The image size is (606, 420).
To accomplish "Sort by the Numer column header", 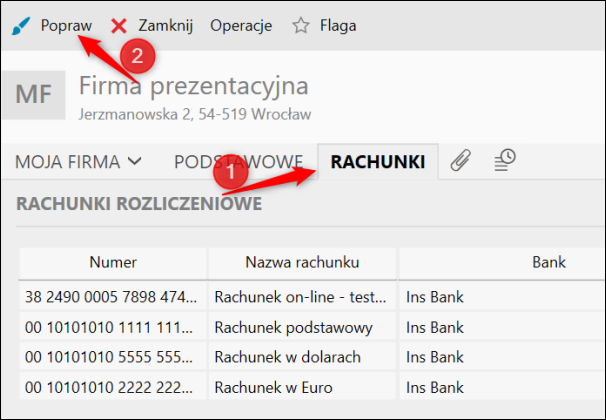I will [x=113, y=262].
